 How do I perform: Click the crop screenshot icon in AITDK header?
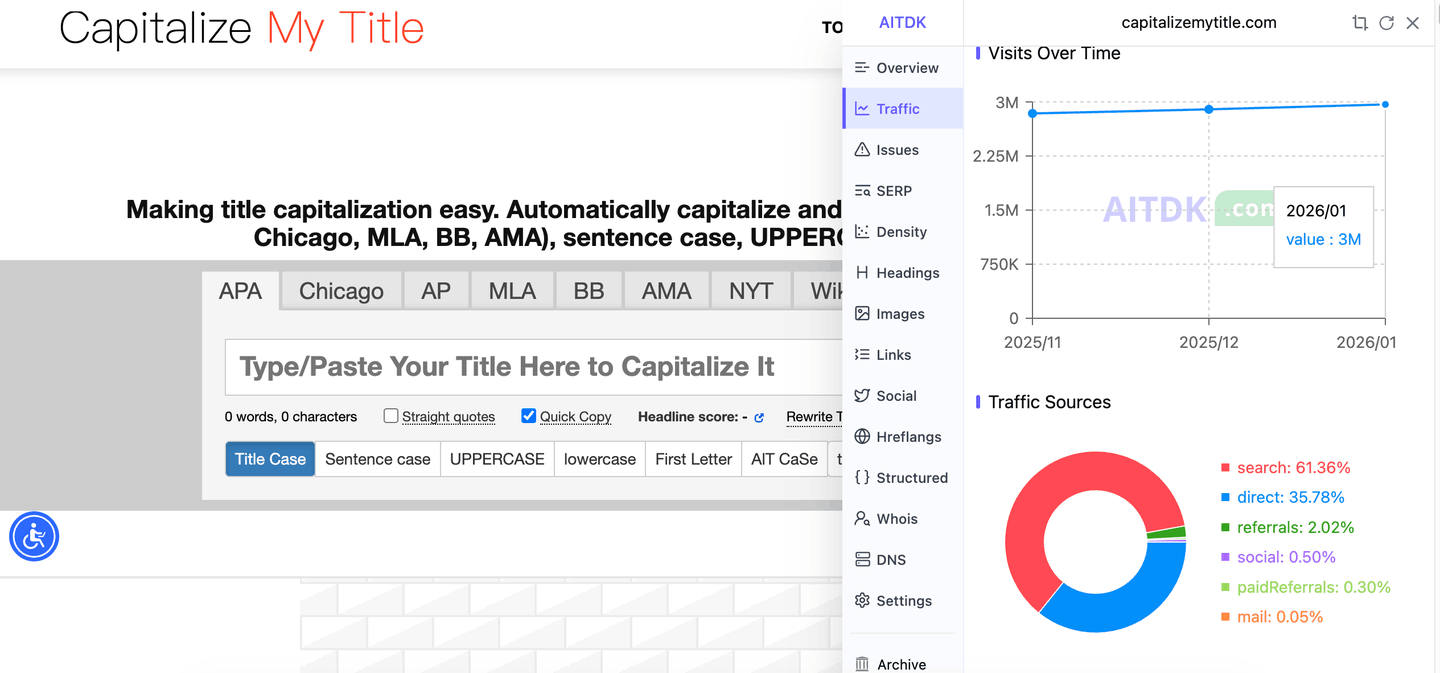coord(1359,23)
